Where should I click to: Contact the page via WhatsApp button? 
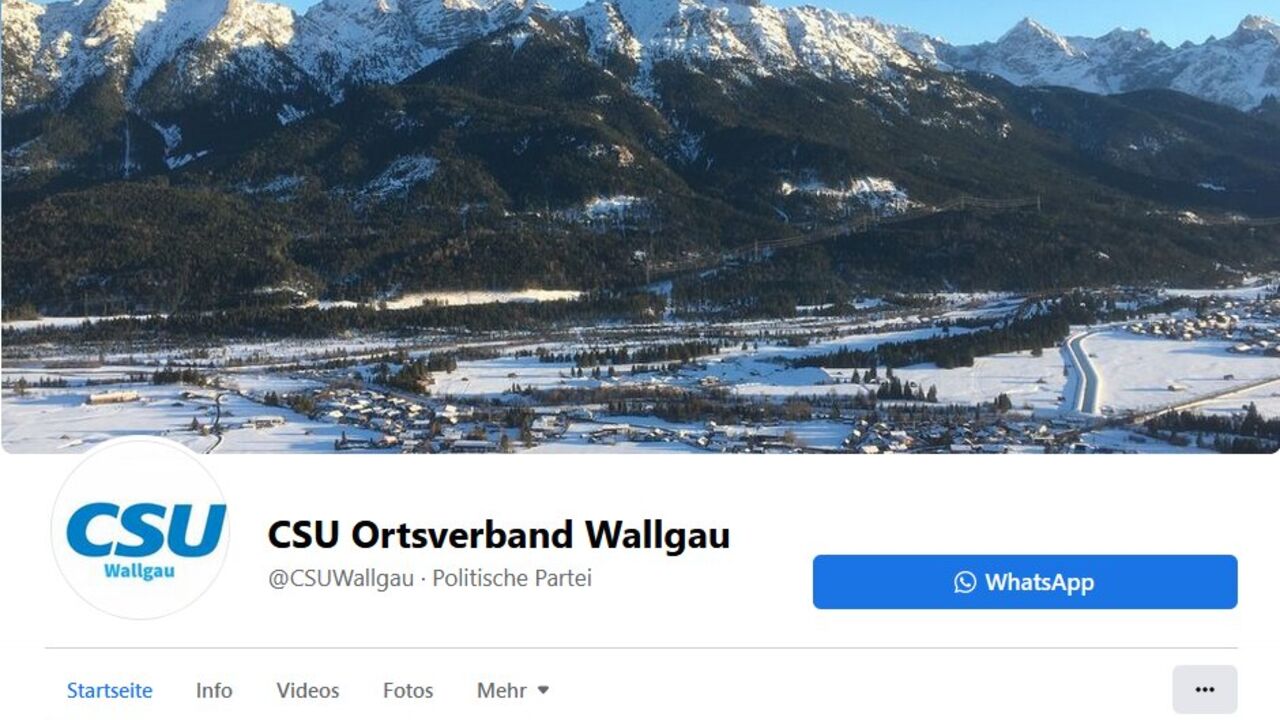[x=1025, y=582]
